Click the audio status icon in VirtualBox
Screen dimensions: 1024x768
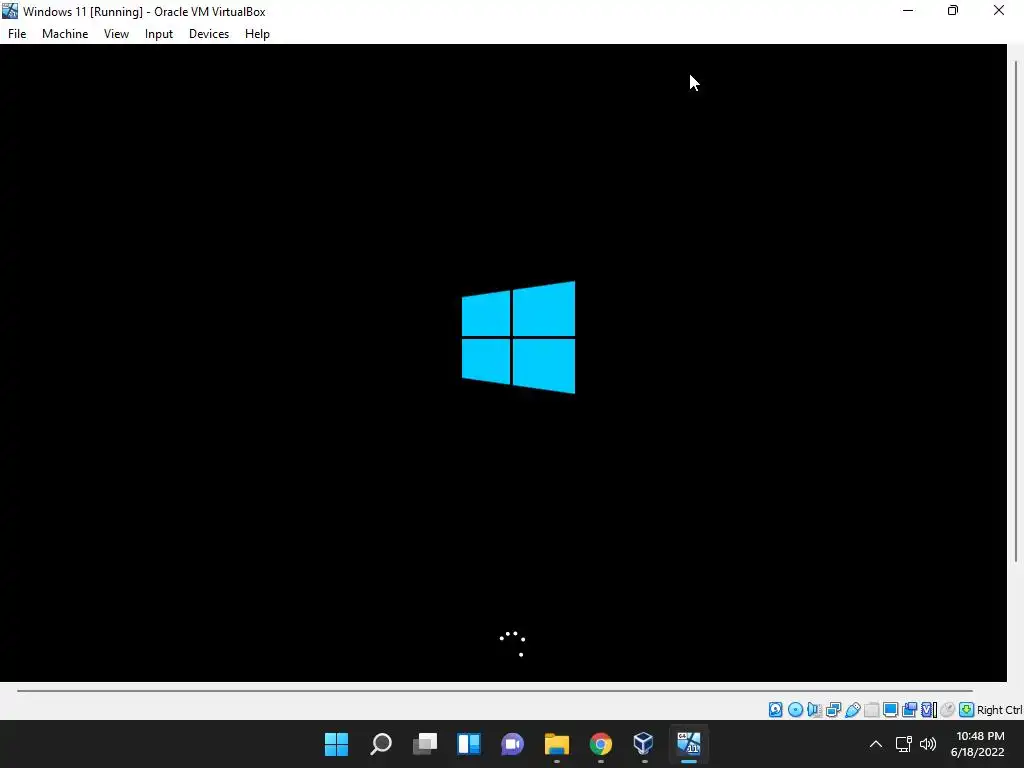pos(814,709)
